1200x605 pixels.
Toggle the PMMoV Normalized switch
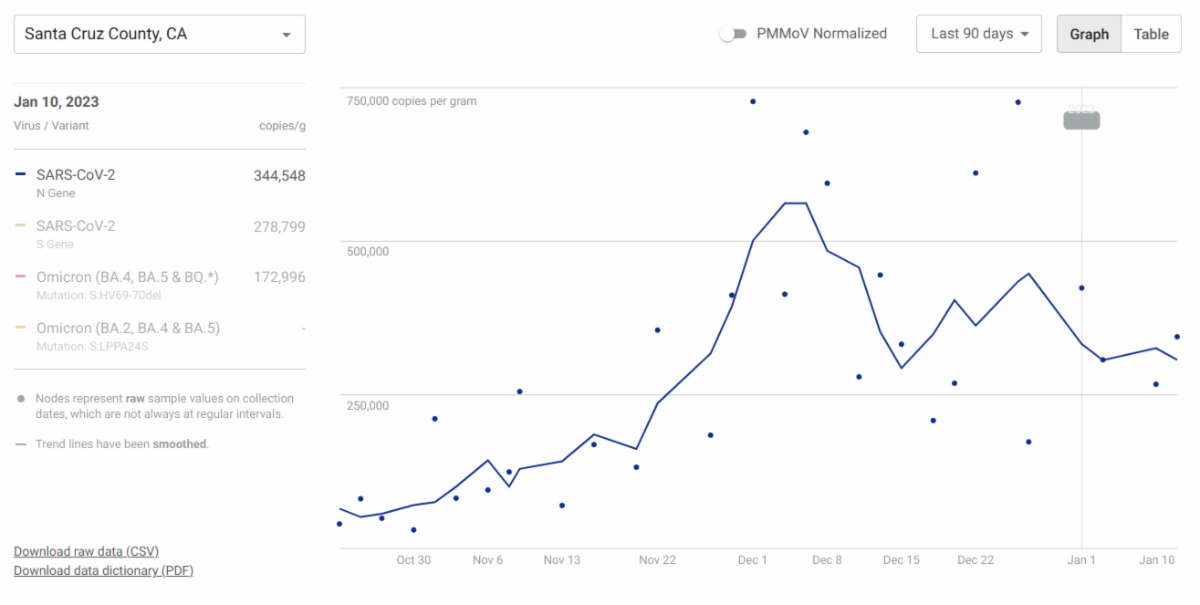tap(733, 34)
